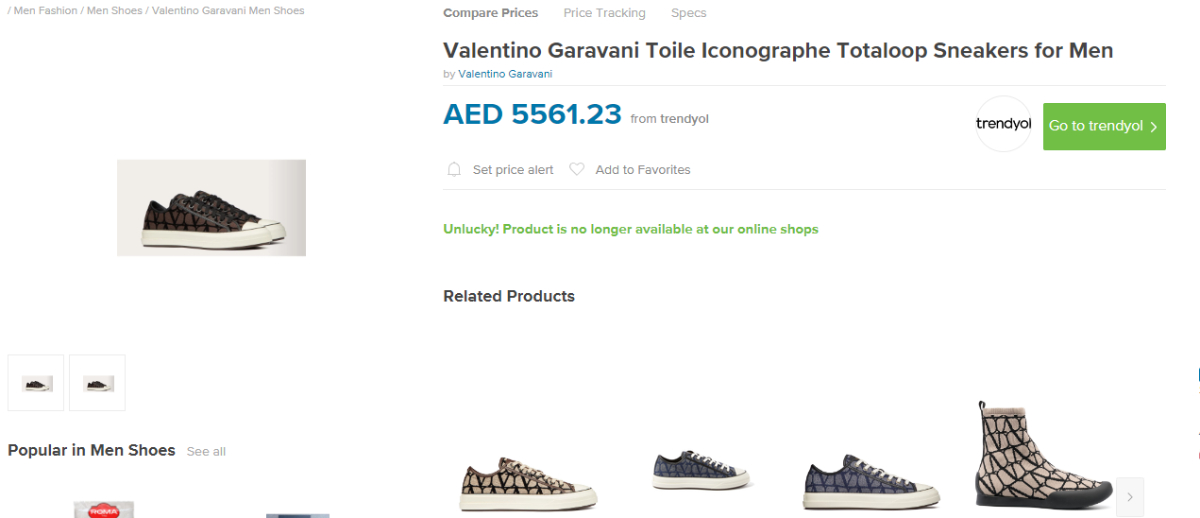Open the Specs tab
The image size is (1200, 518).
click(688, 13)
